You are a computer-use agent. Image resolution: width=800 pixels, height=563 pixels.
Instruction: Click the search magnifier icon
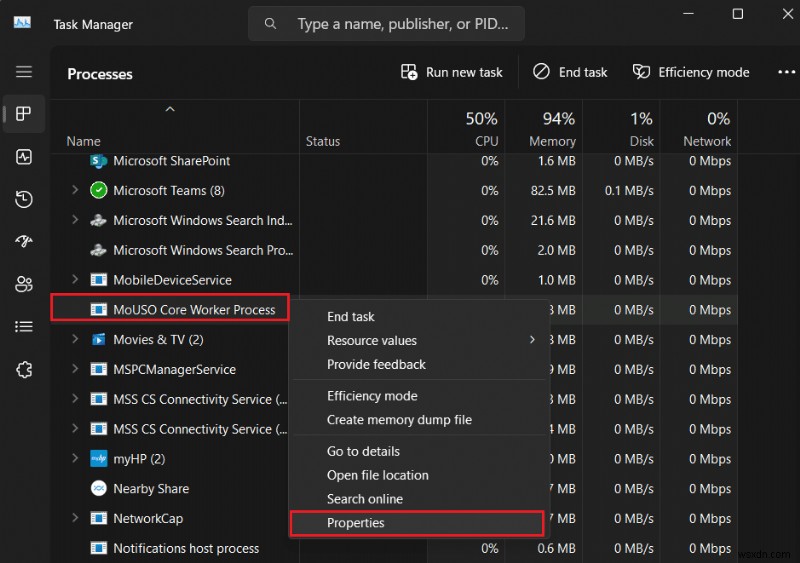click(x=270, y=23)
